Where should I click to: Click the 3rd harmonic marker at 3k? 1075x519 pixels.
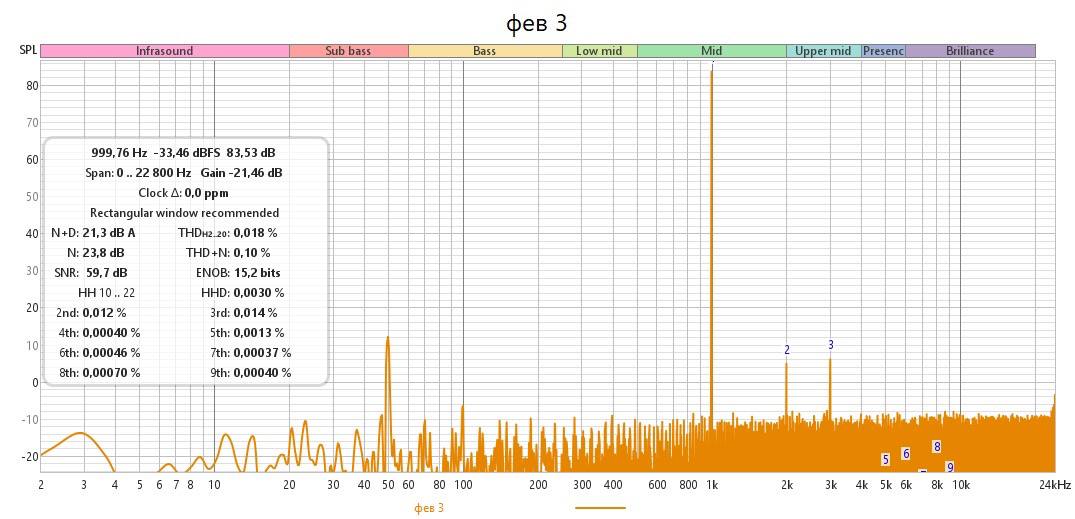click(x=830, y=345)
